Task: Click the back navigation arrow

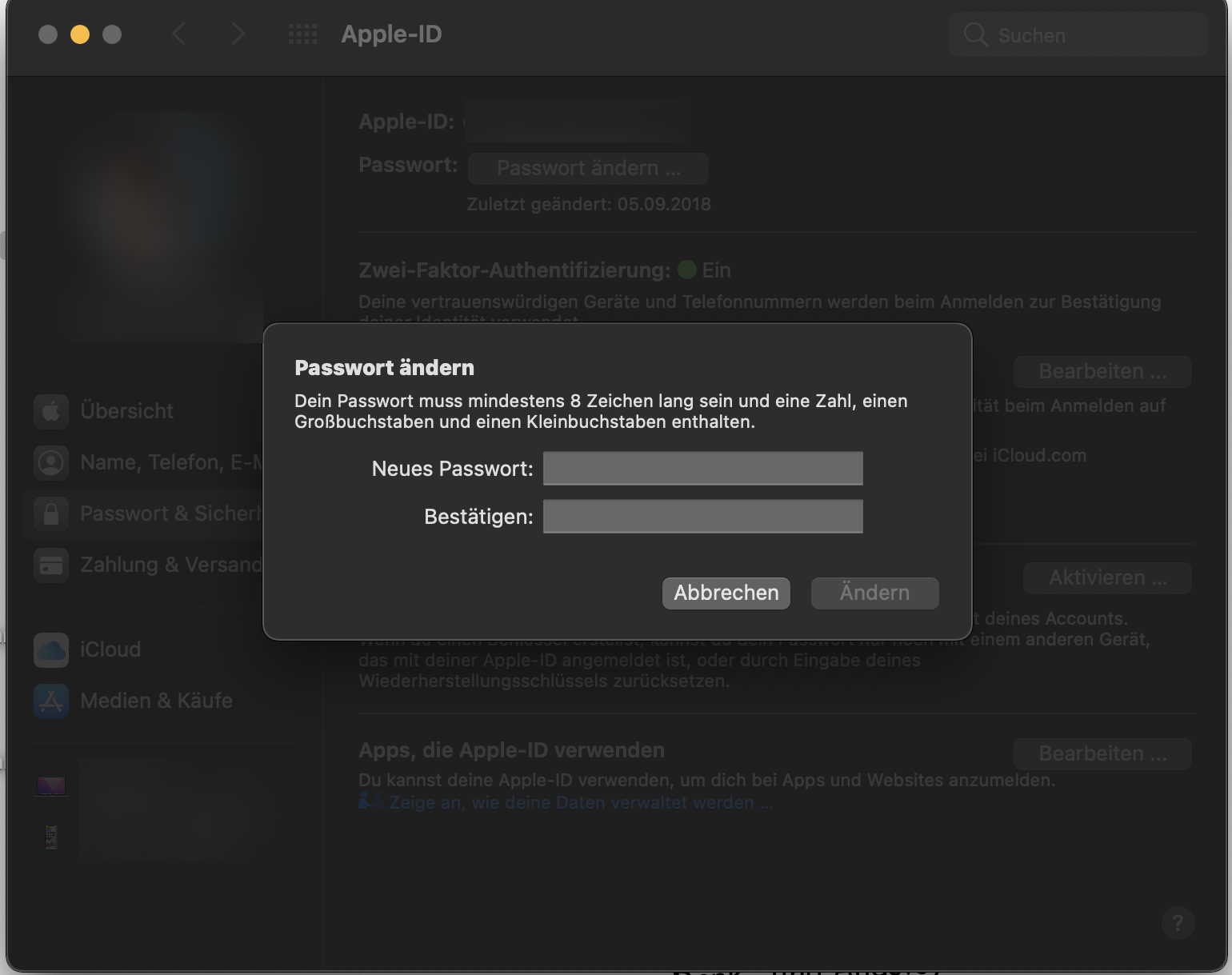Action: point(178,34)
